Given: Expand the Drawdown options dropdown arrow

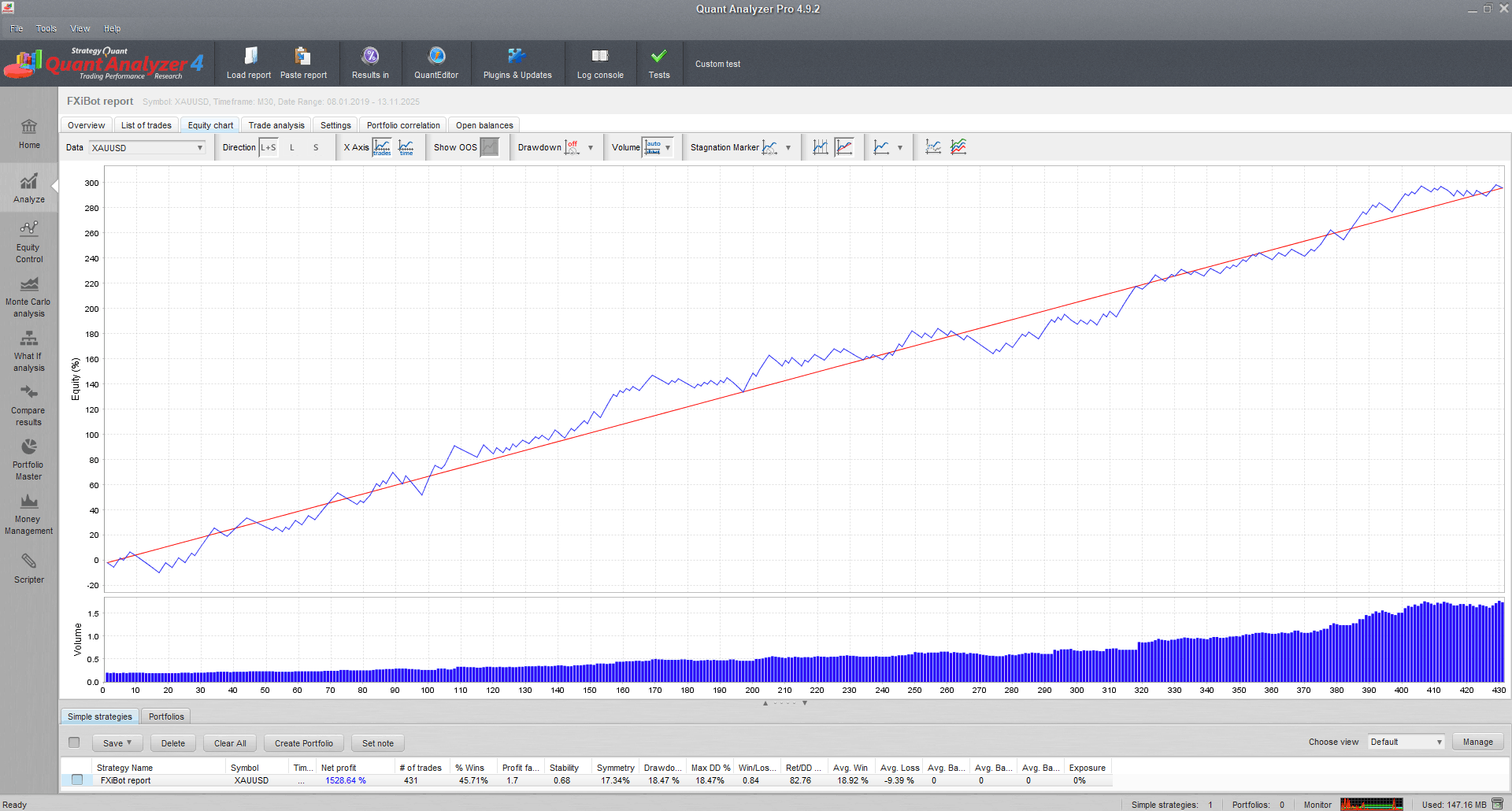Looking at the screenshot, I should pyautogui.click(x=590, y=148).
